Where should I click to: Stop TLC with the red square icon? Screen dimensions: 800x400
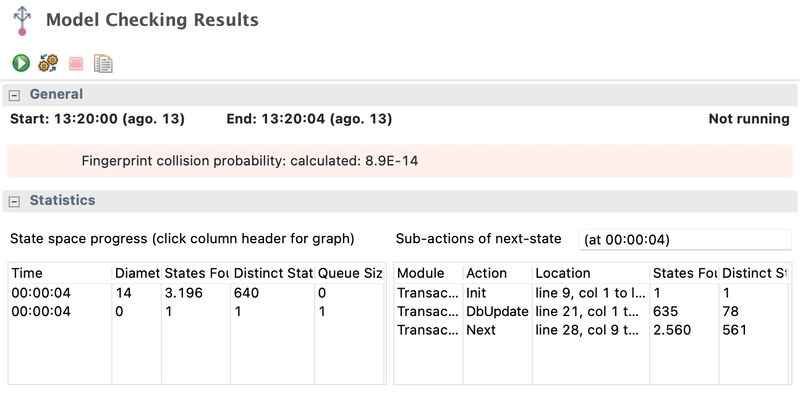[x=76, y=63]
